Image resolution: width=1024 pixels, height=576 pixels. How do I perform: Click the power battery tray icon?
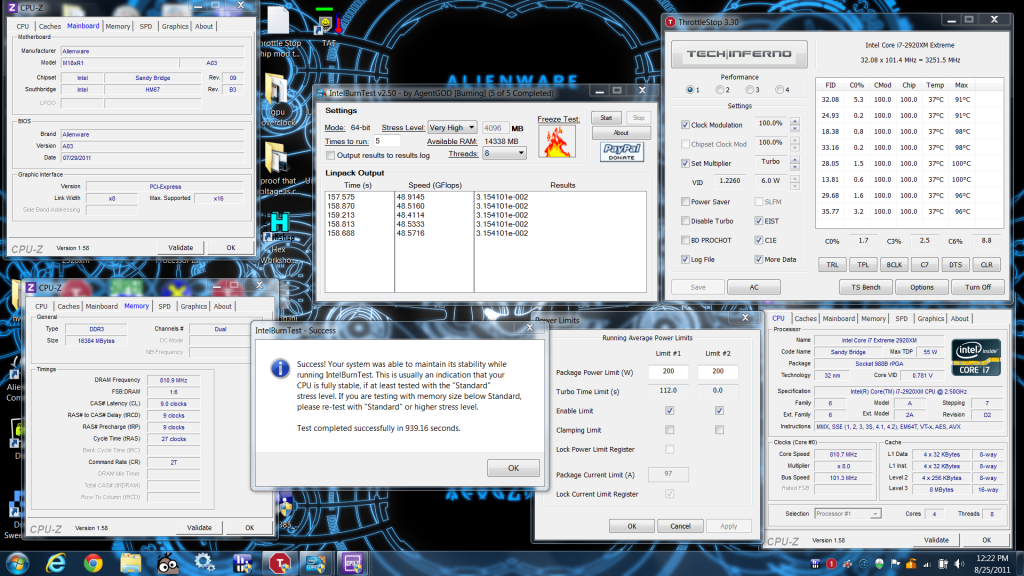(943, 564)
